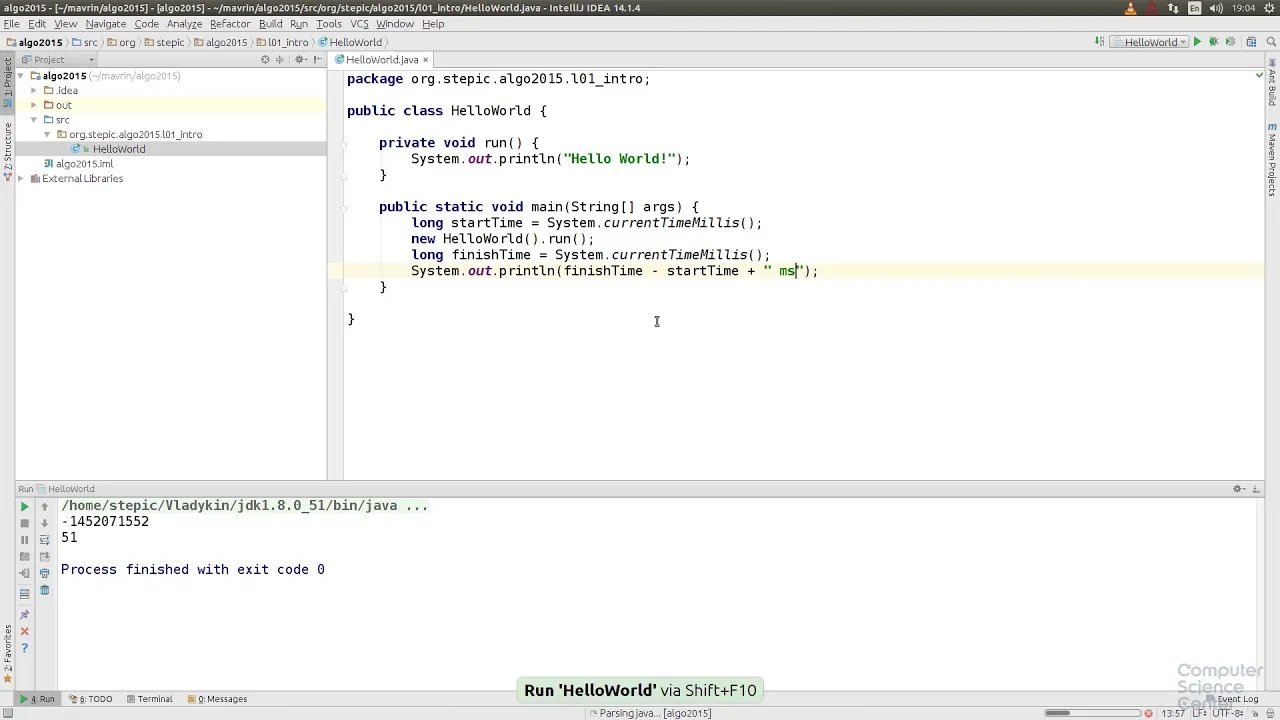This screenshot has height=720, width=1280.
Task: Toggle the 4: Run tool window button
Action: (38, 699)
